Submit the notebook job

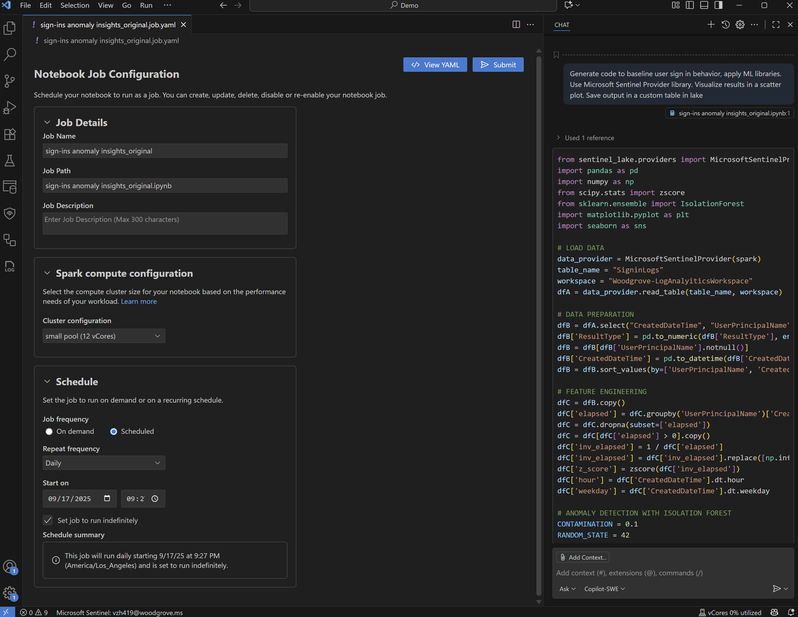(498, 65)
